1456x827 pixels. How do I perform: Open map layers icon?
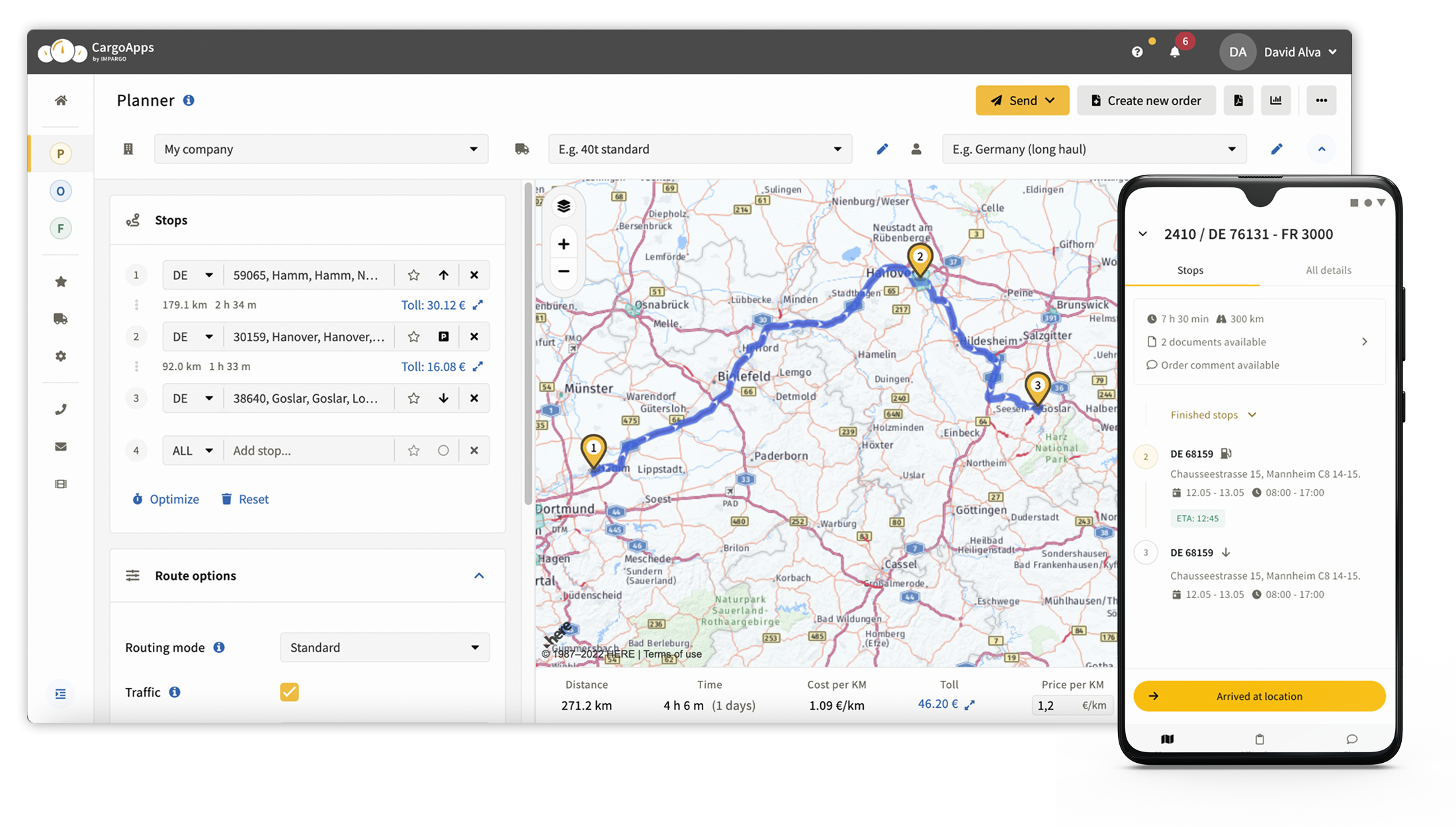[x=564, y=206]
